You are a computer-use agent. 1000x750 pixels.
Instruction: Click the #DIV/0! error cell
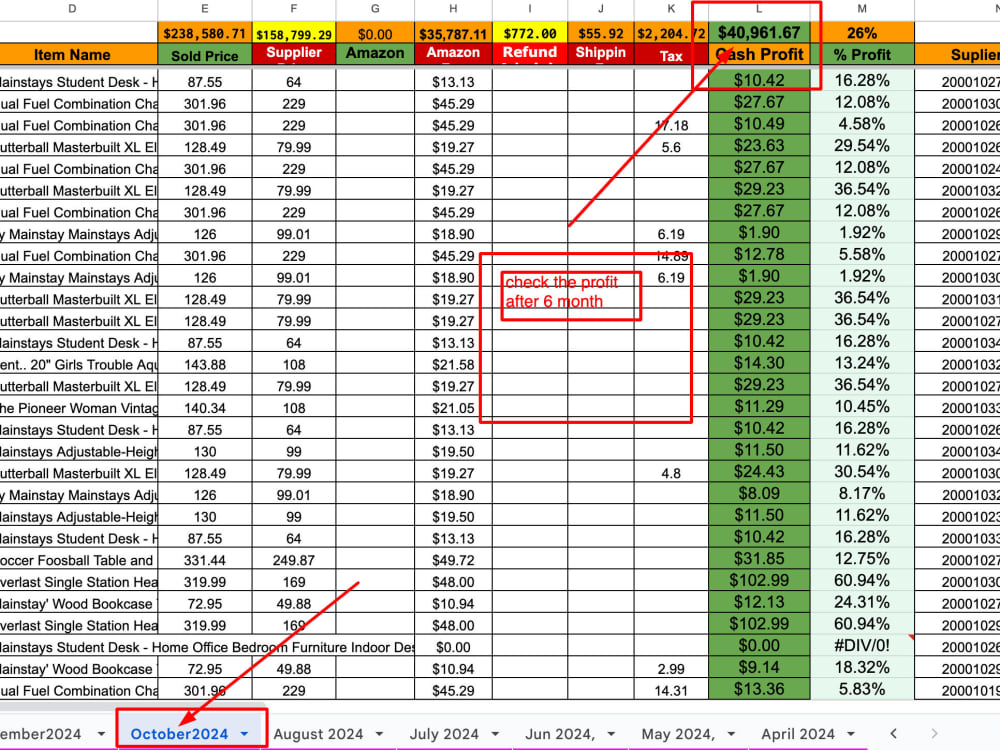862,646
